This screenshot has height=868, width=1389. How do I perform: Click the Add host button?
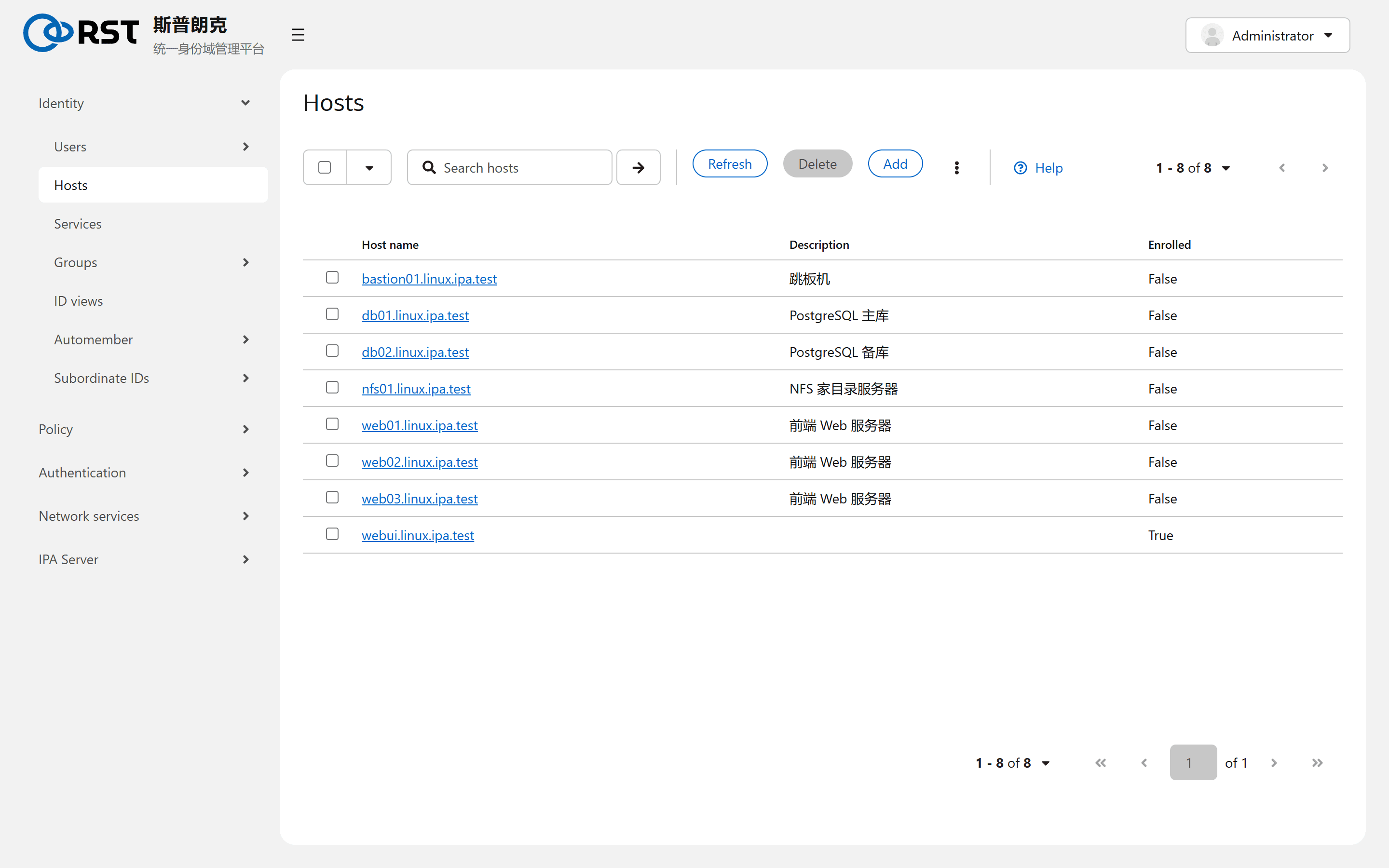pyautogui.click(x=895, y=164)
